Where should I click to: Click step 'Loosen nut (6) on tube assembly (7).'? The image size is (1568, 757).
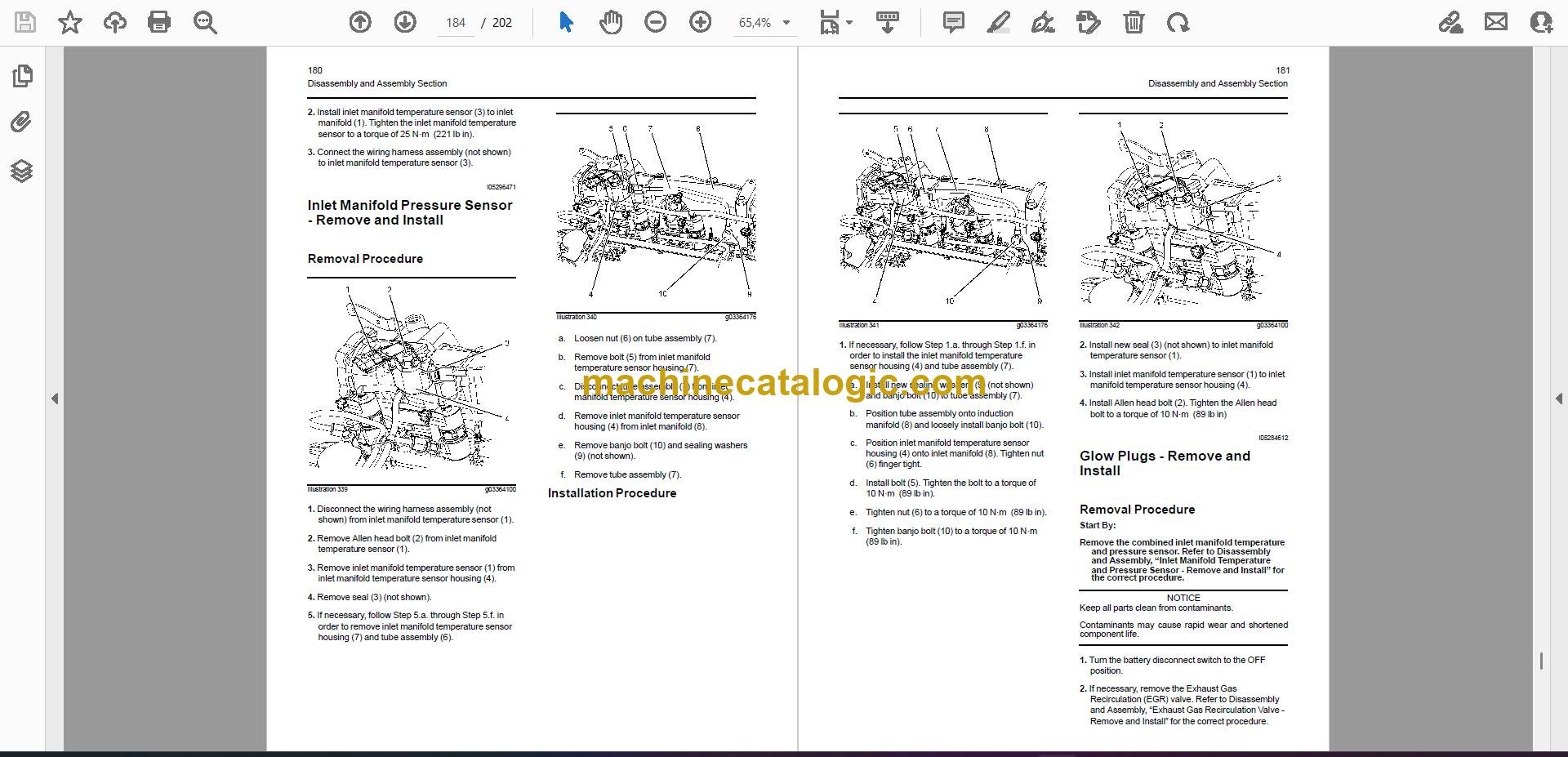click(645, 338)
